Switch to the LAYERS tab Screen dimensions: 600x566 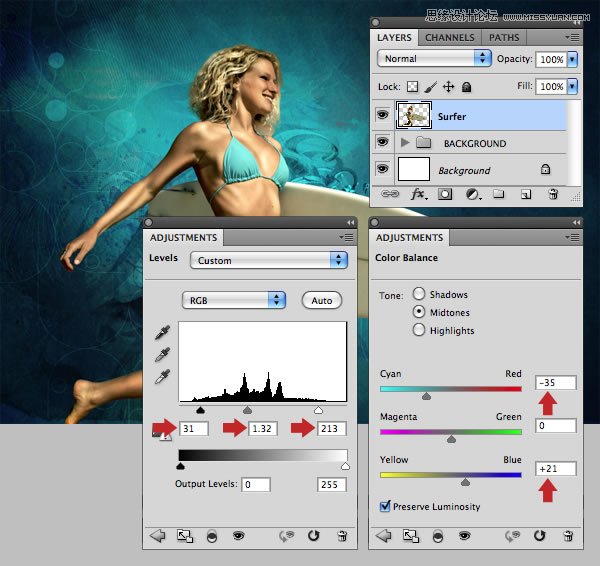pos(394,38)
